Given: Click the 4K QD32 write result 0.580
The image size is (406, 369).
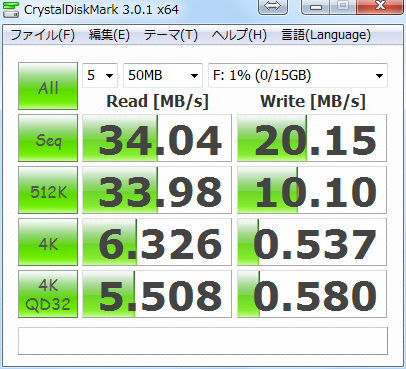Looking at the screenshot, I should coord(312,294).
